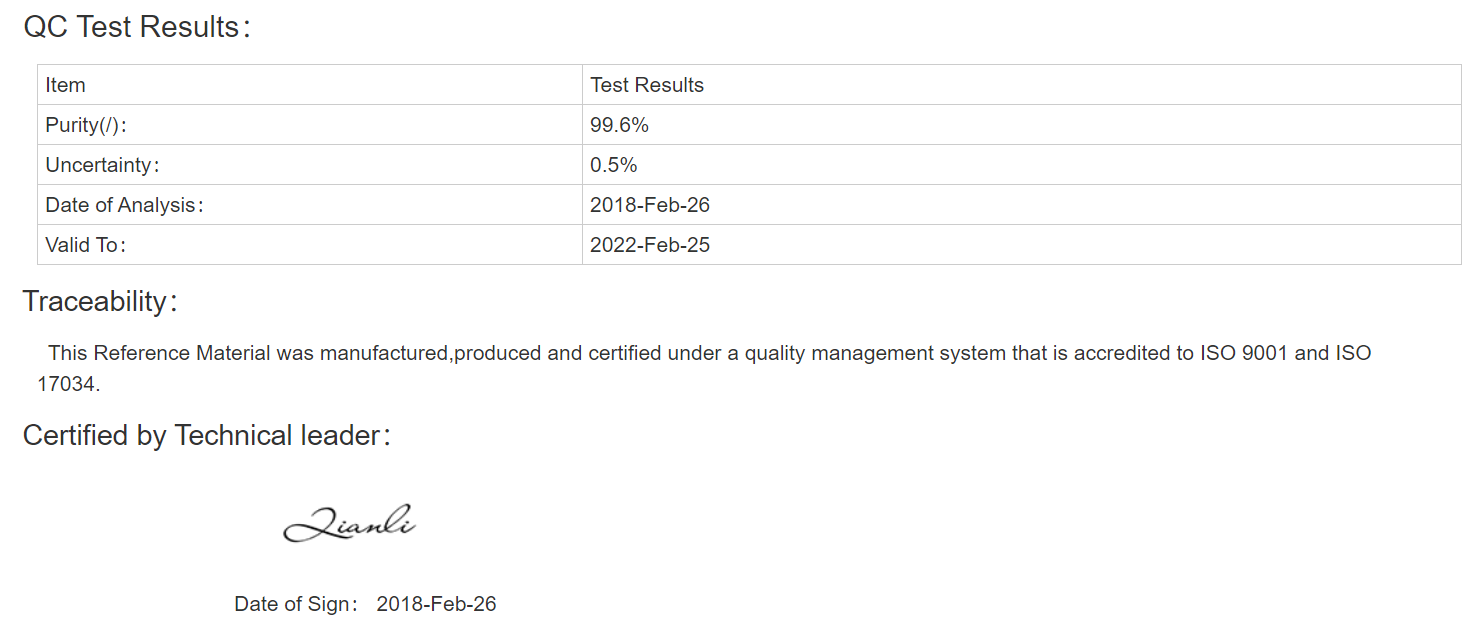Viewport: 1470px width, 628px height.
Task: Click the Traceability section heading
Action: [x=101, y=301]
